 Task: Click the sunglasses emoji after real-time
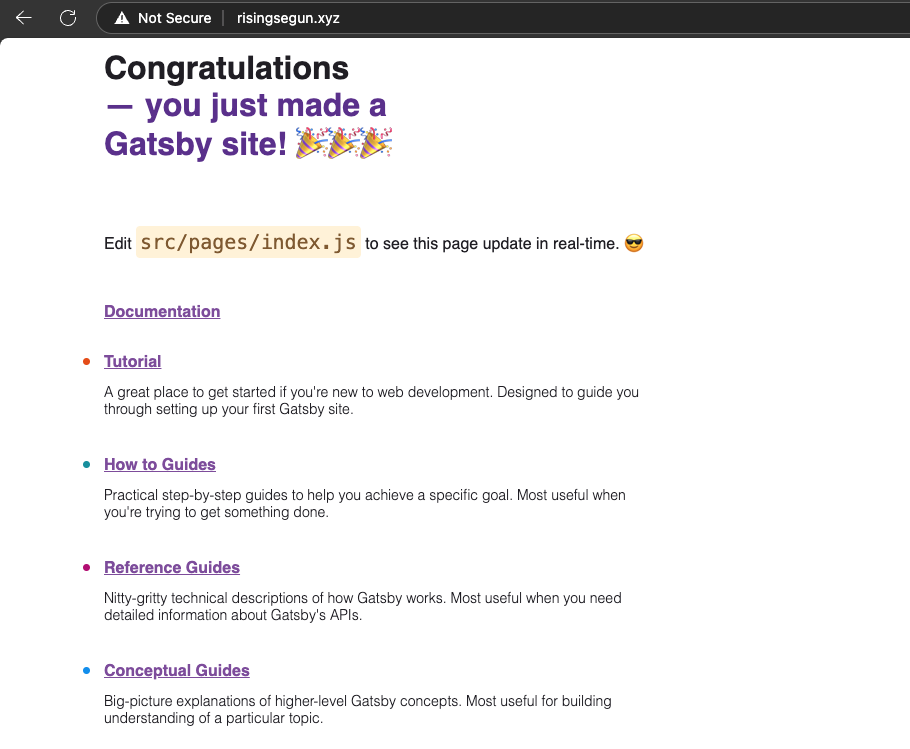tap(634, 243)
